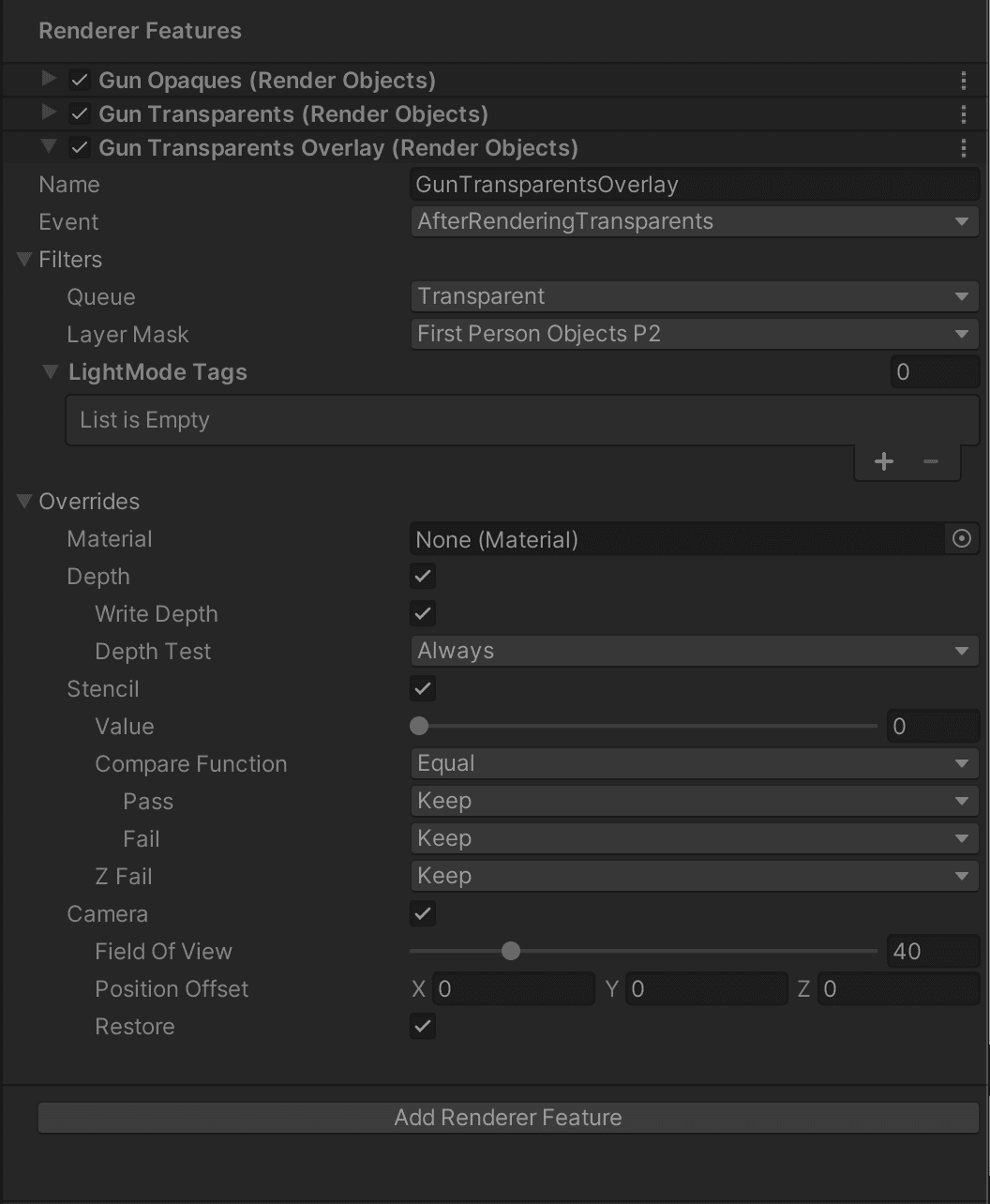Click the Add Renderer Feature button

click(x=508, y=1118)
